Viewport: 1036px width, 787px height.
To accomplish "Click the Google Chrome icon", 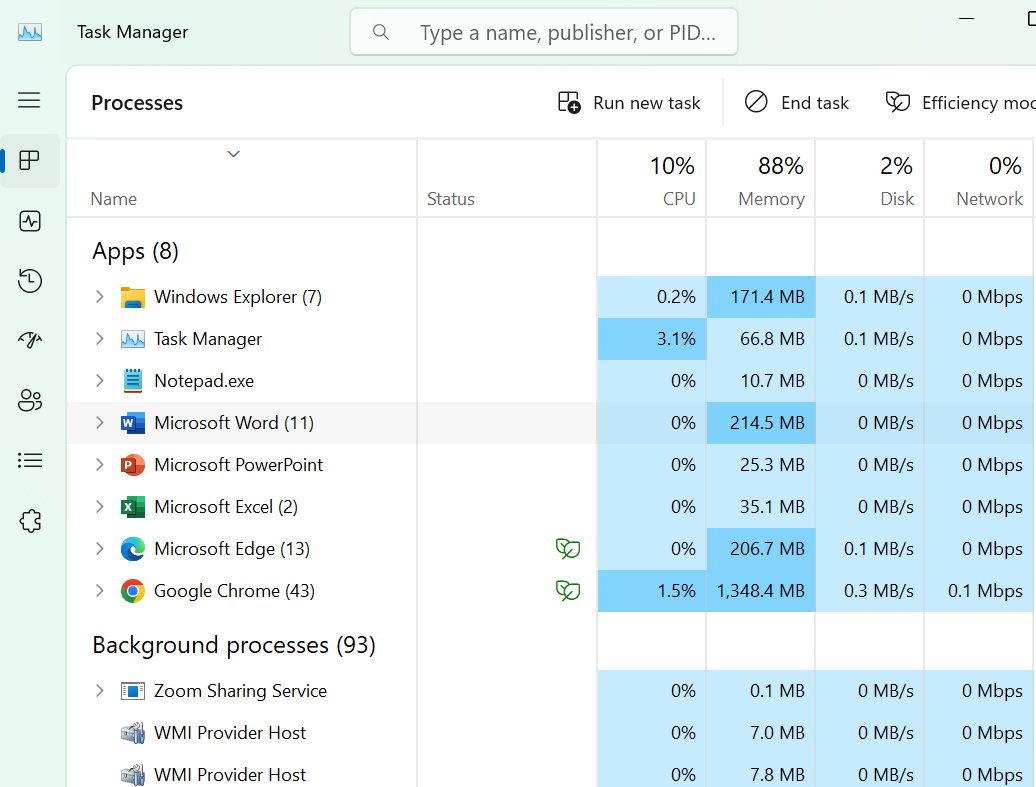I will coord(133,591).
